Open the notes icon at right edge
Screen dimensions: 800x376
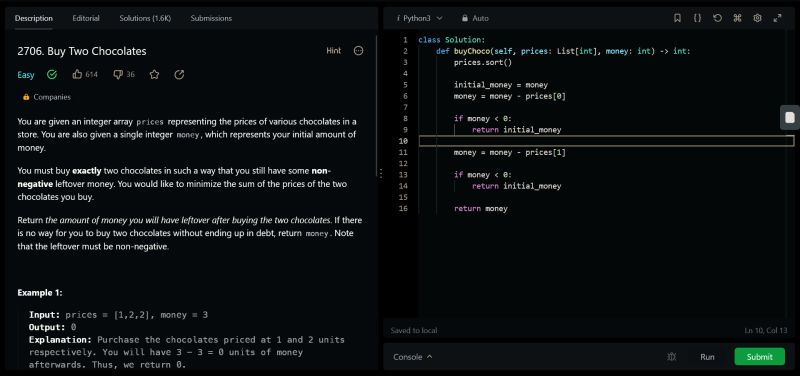(790, 118)
